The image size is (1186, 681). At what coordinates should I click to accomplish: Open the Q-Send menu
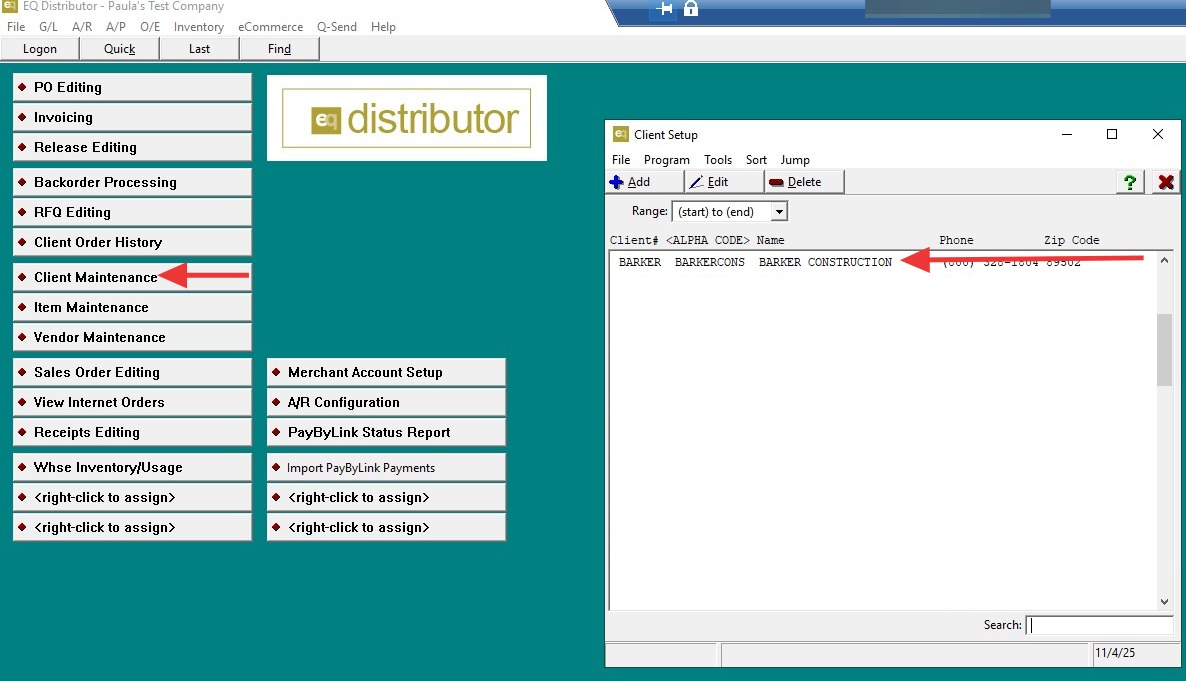click(337, 26)
